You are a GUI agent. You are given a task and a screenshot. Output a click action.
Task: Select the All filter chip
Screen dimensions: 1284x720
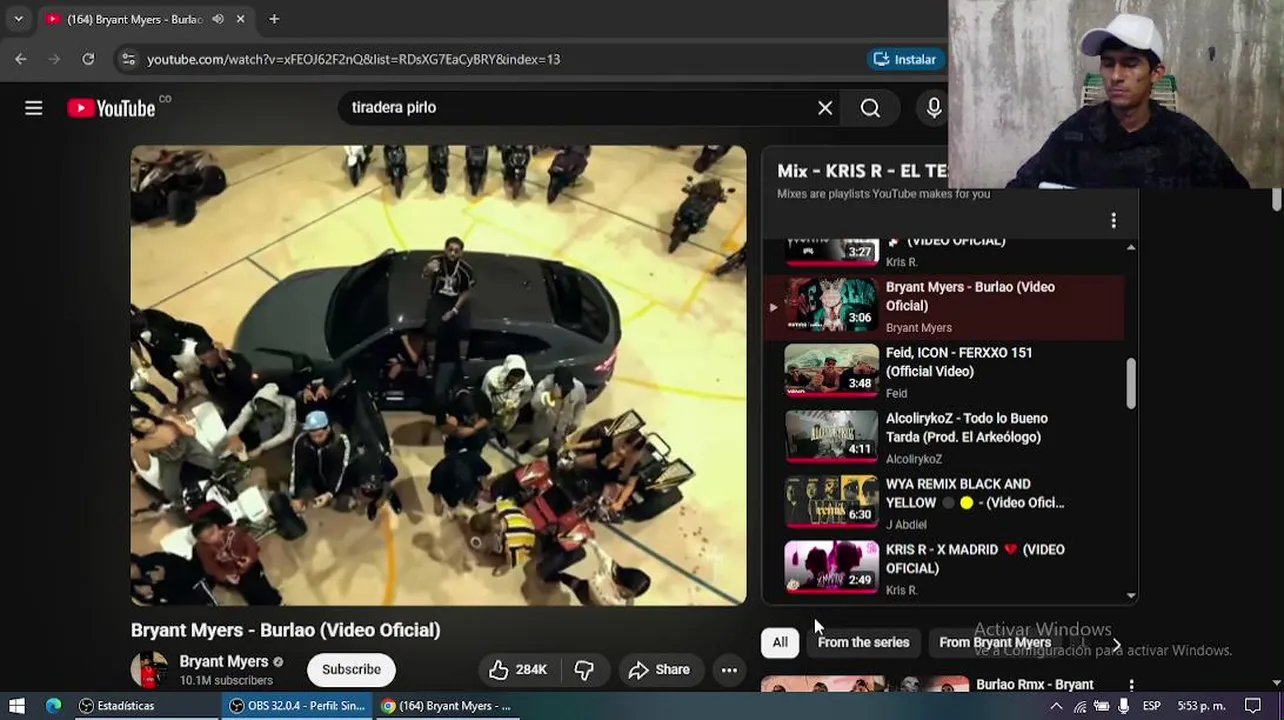click(x=780, y=643)
